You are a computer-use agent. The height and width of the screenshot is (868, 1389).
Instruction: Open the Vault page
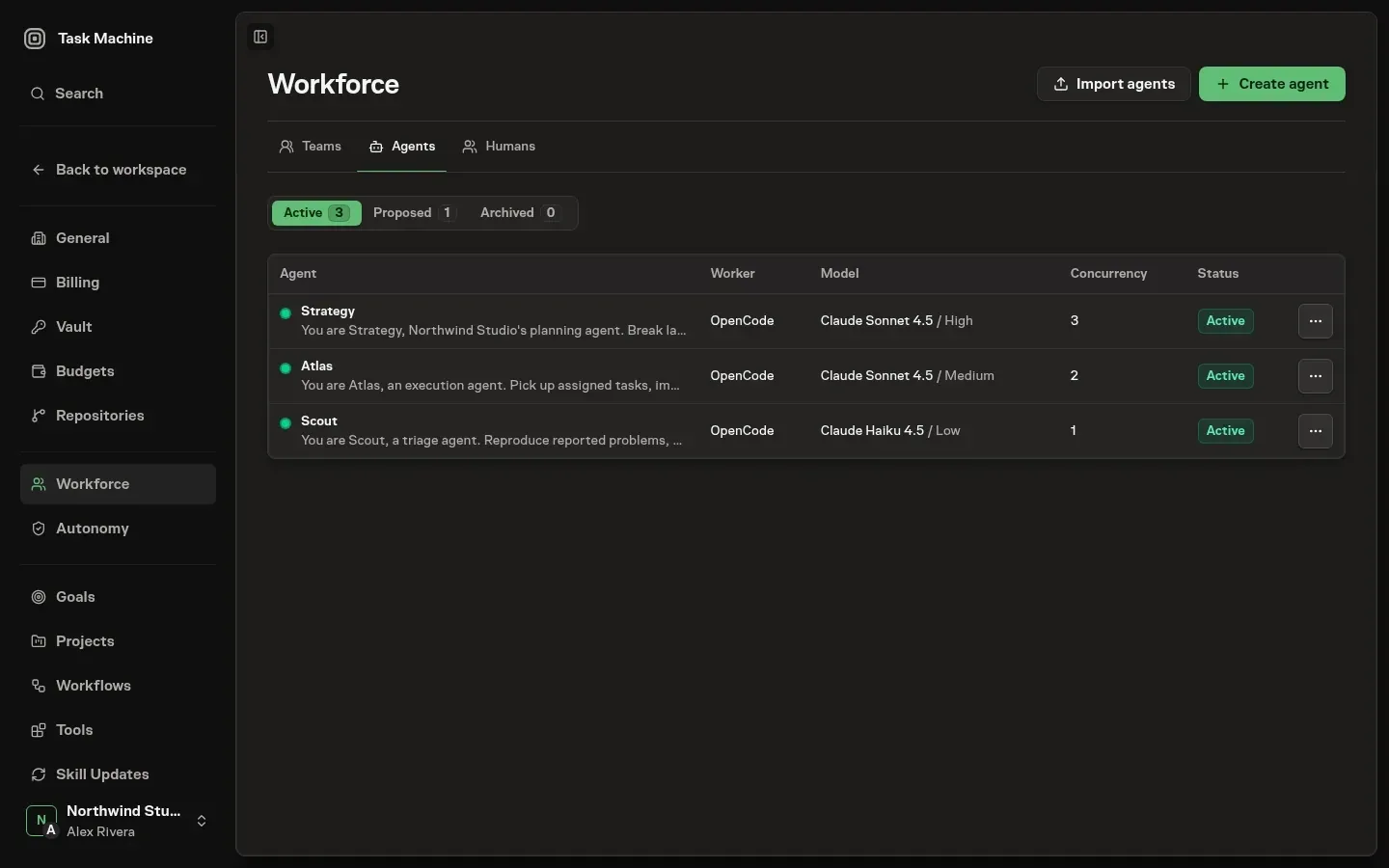118,327
